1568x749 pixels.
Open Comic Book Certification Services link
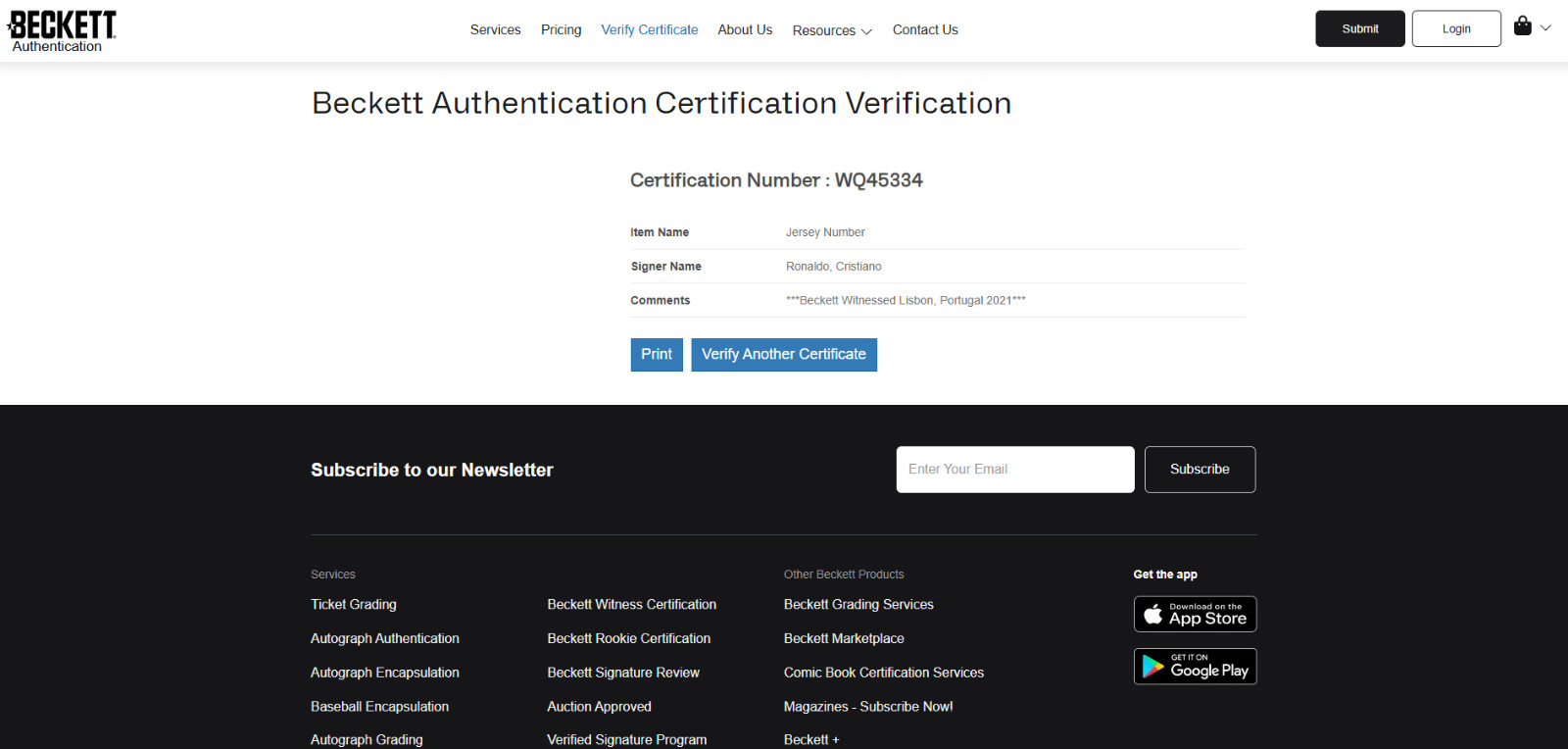tap(883, 673)
